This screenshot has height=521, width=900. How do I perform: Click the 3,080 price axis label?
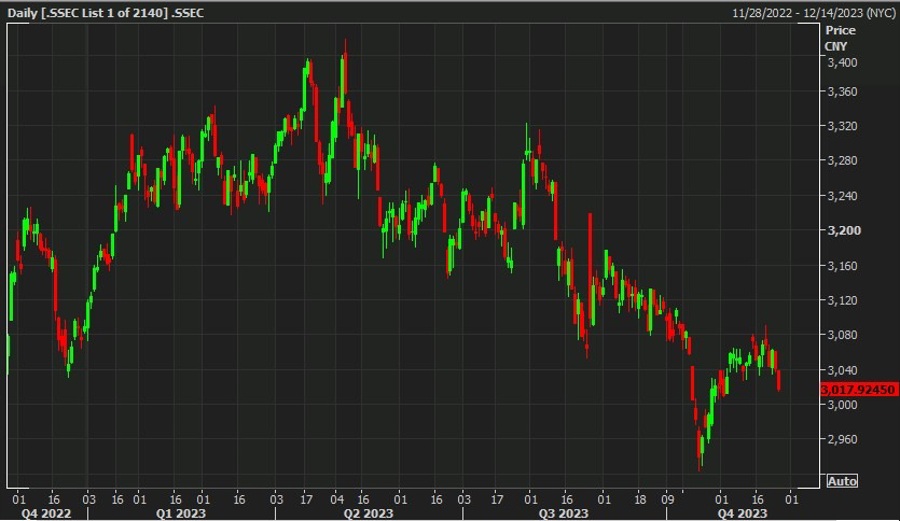842,335
